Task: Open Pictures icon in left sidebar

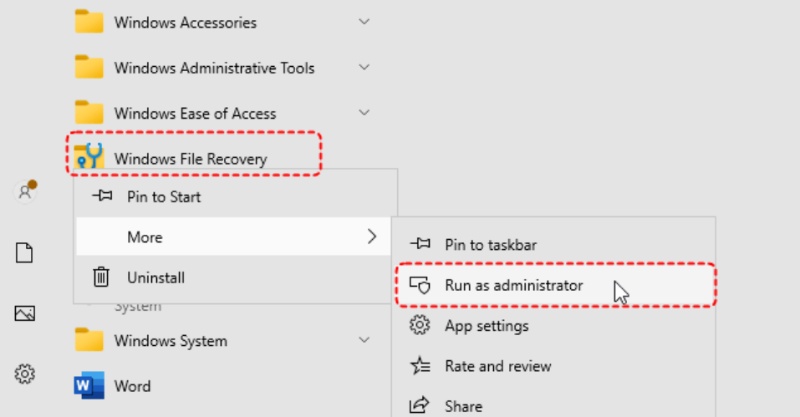Action: pyautogui.click(x=25, y=314)
